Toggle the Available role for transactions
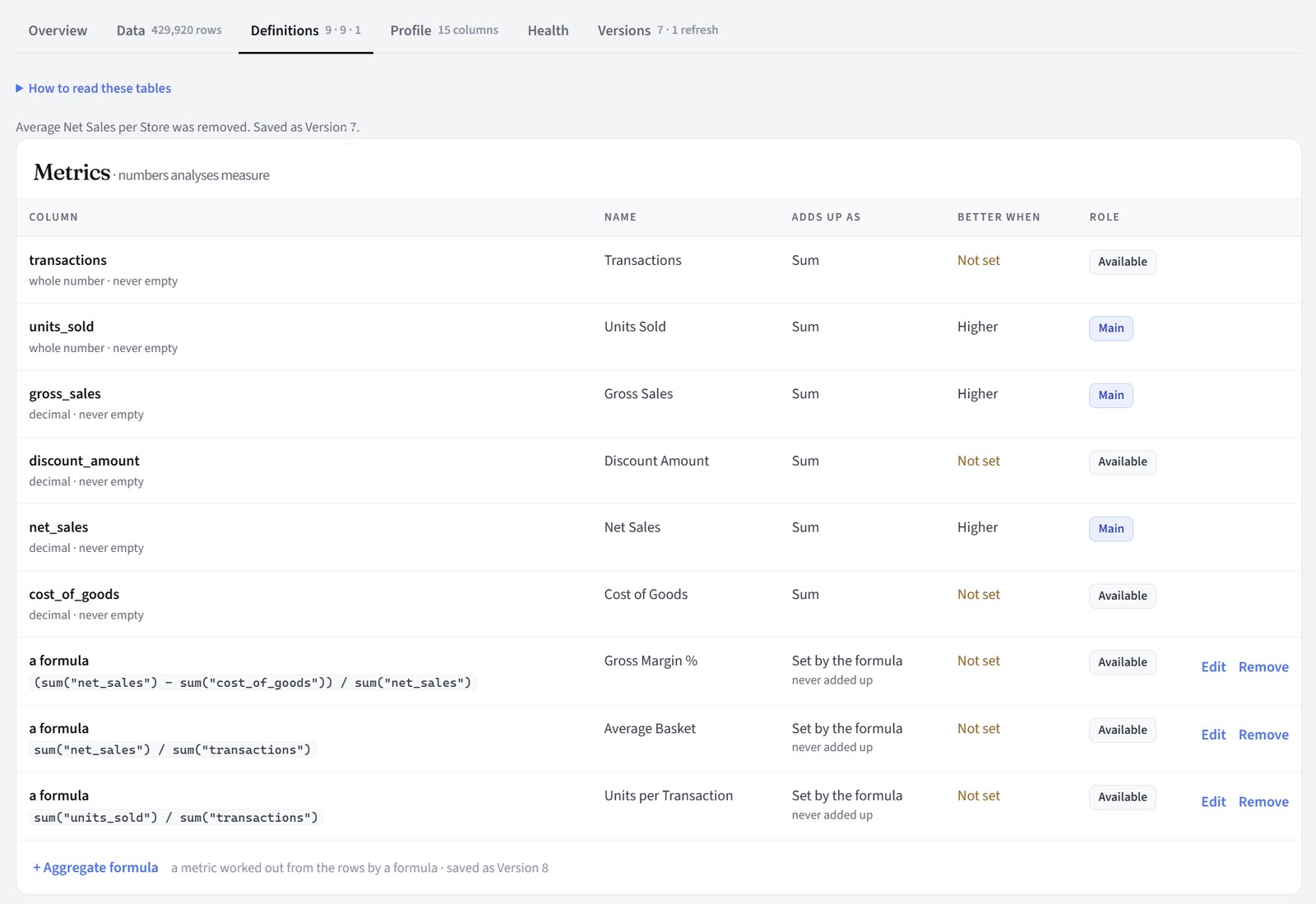Image resolution: width=1316 pixels, height=904 pixels. pos(1123,262)
